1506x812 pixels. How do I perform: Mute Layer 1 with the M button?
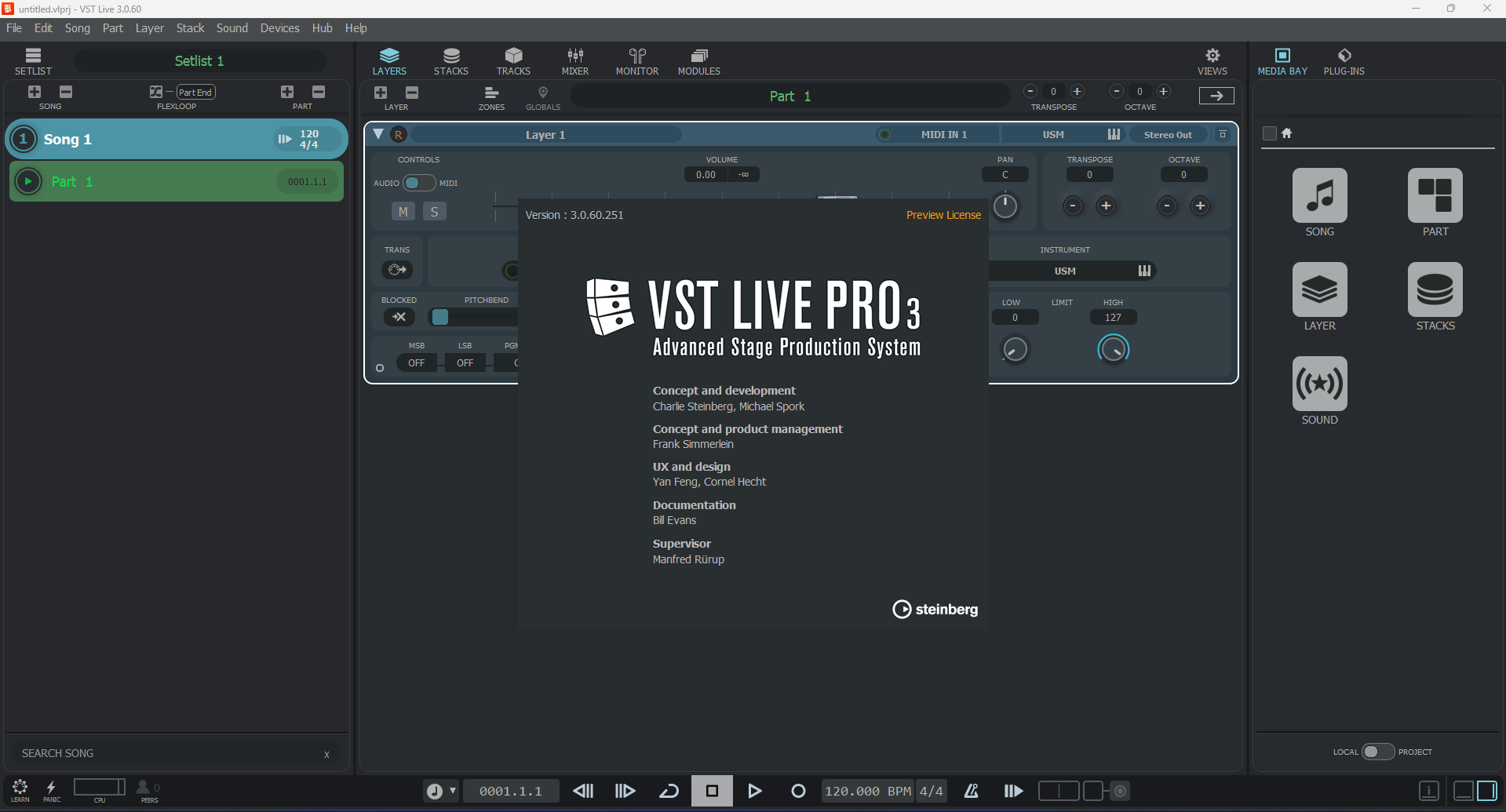(403, 212)
